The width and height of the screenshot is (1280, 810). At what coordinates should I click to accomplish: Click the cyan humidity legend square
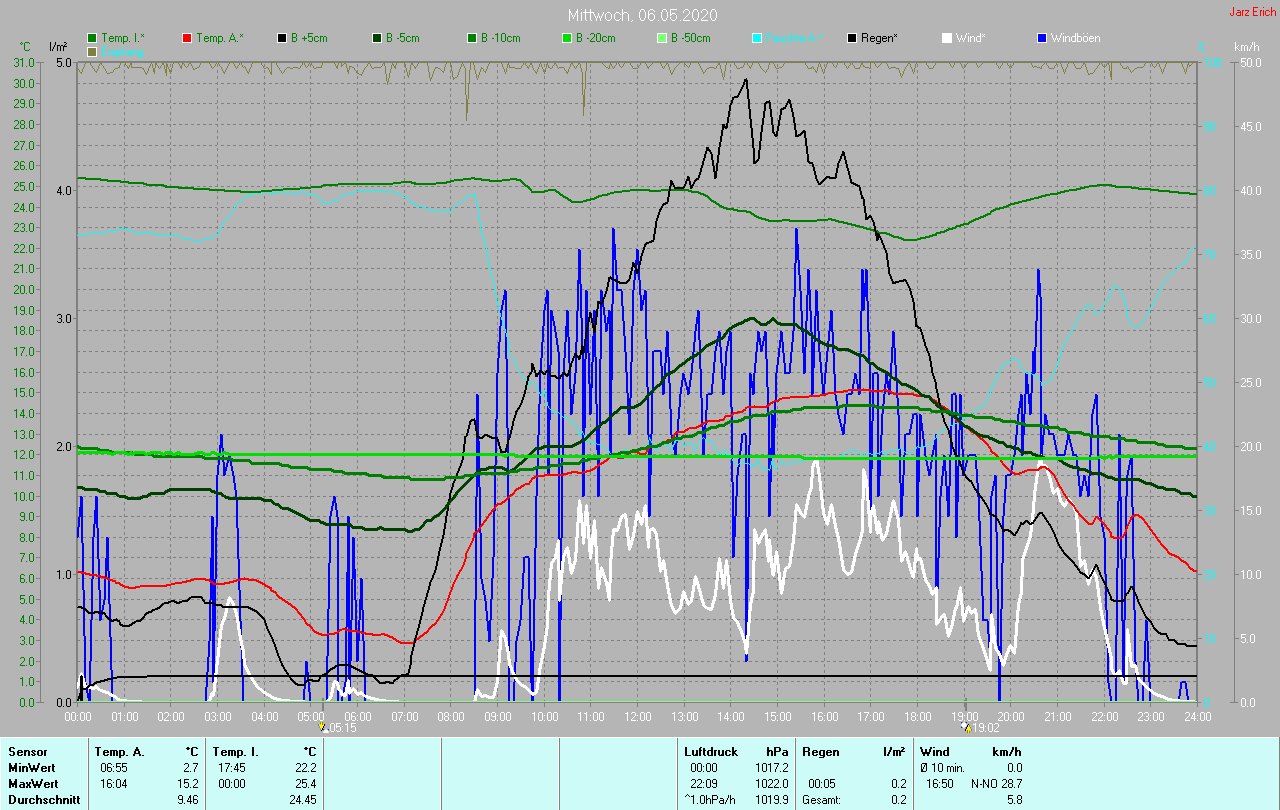[x=757, y=38]
